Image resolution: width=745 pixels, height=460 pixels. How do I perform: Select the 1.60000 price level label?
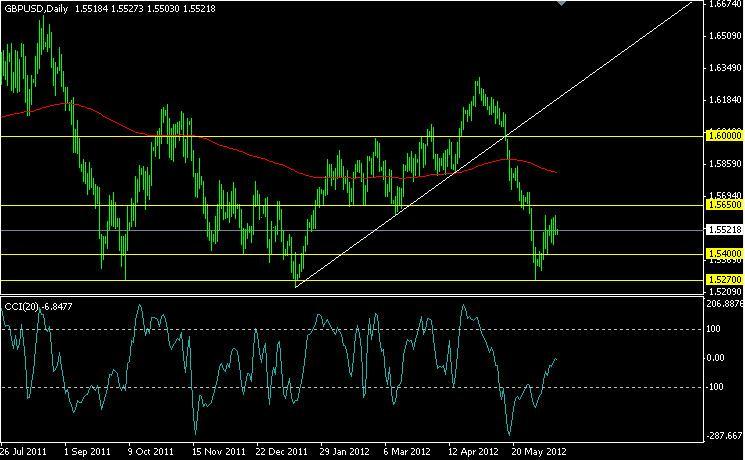pyautogui.click(x=725, y=136)
